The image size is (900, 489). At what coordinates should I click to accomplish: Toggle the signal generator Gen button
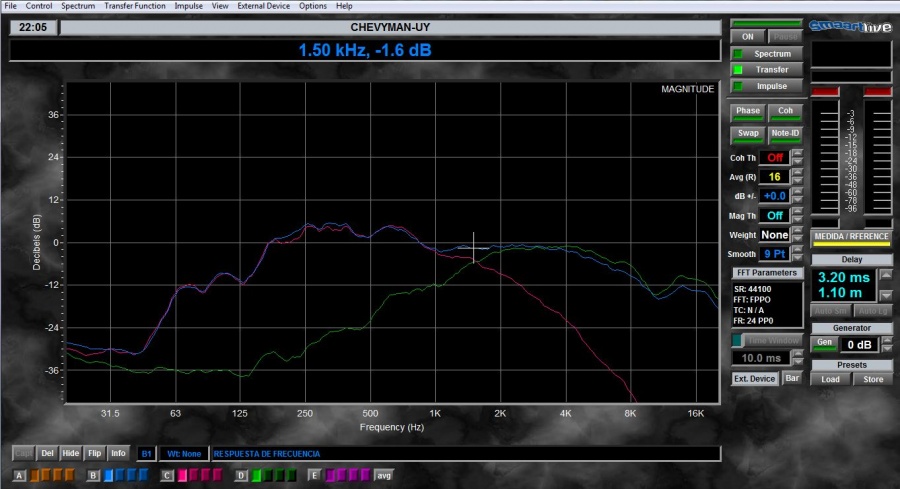tap(824, 343)
